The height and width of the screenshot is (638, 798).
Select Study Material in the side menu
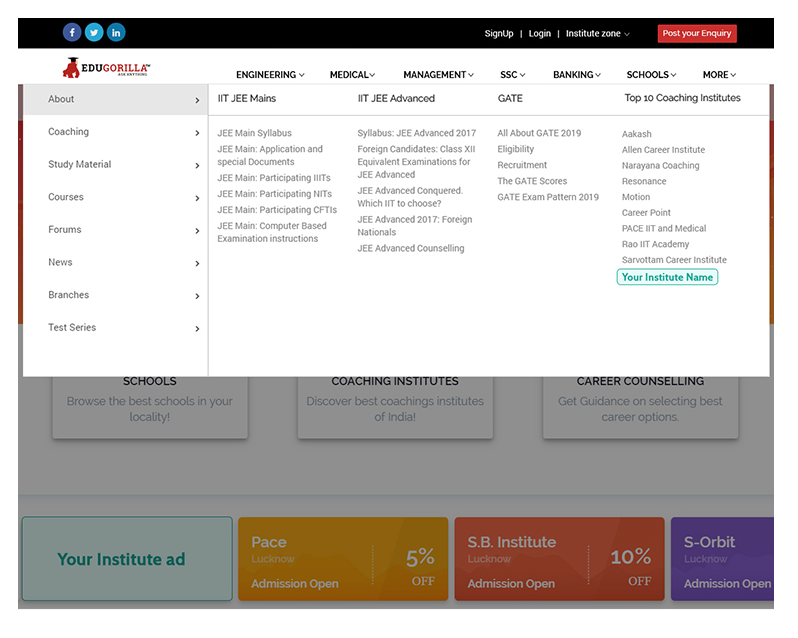coord(79,164)
